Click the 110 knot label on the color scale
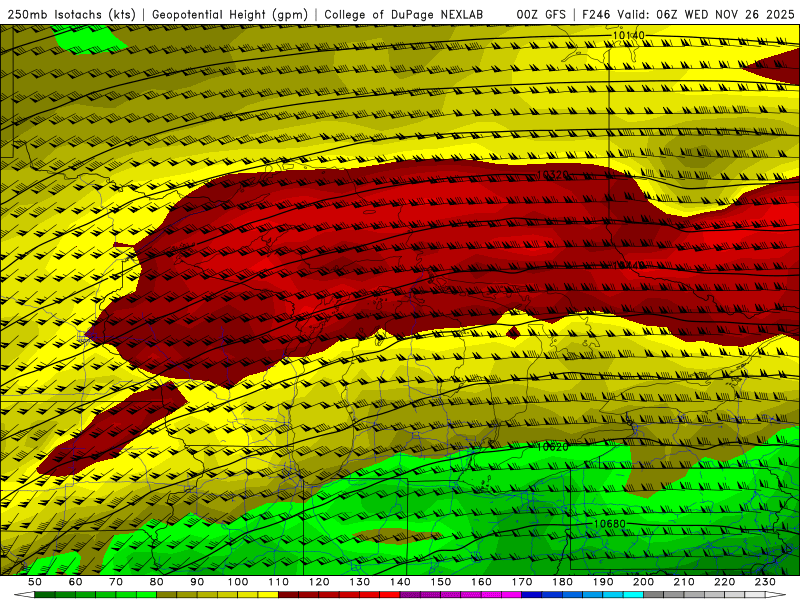Screen dimensions: 800x600 (278, 582)
